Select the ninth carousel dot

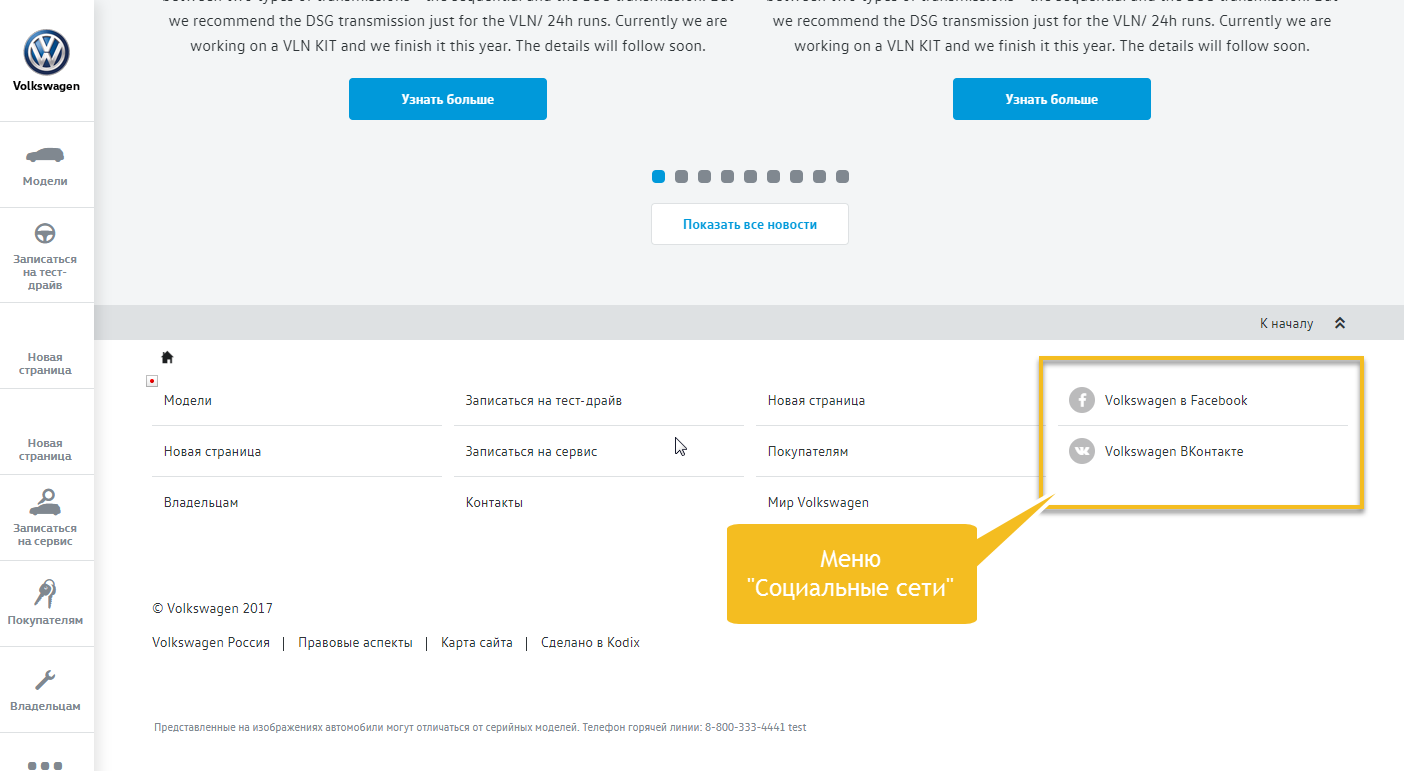[842, 176]
